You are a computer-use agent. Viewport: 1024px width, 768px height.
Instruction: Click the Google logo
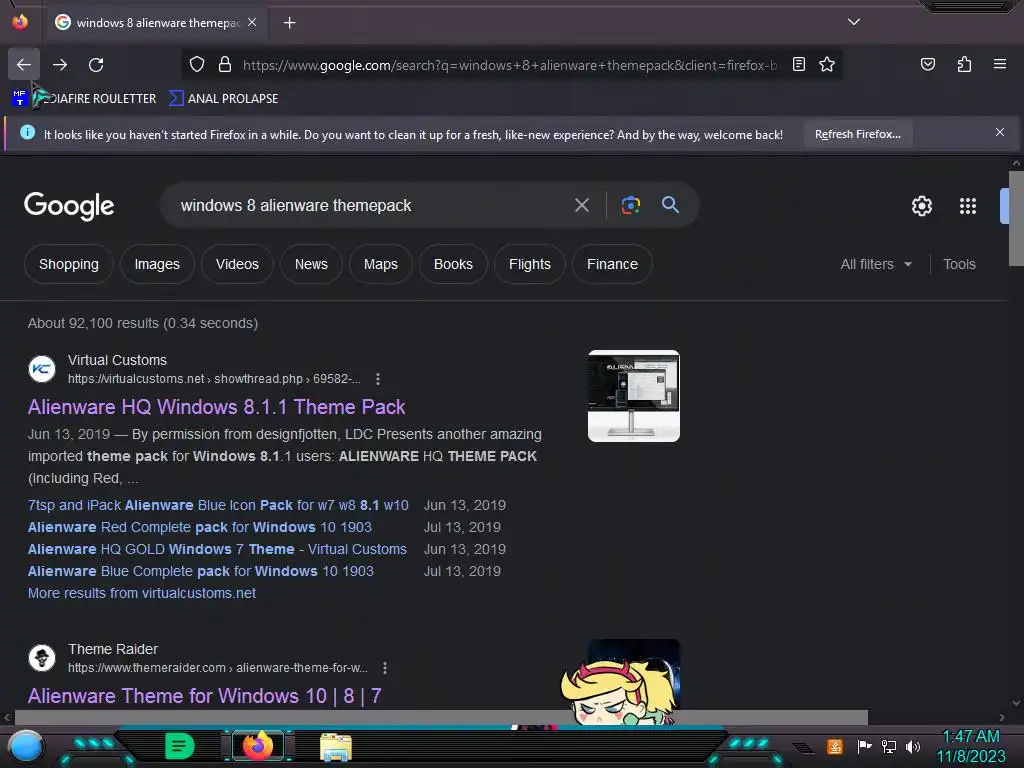[x=69, y=206]
